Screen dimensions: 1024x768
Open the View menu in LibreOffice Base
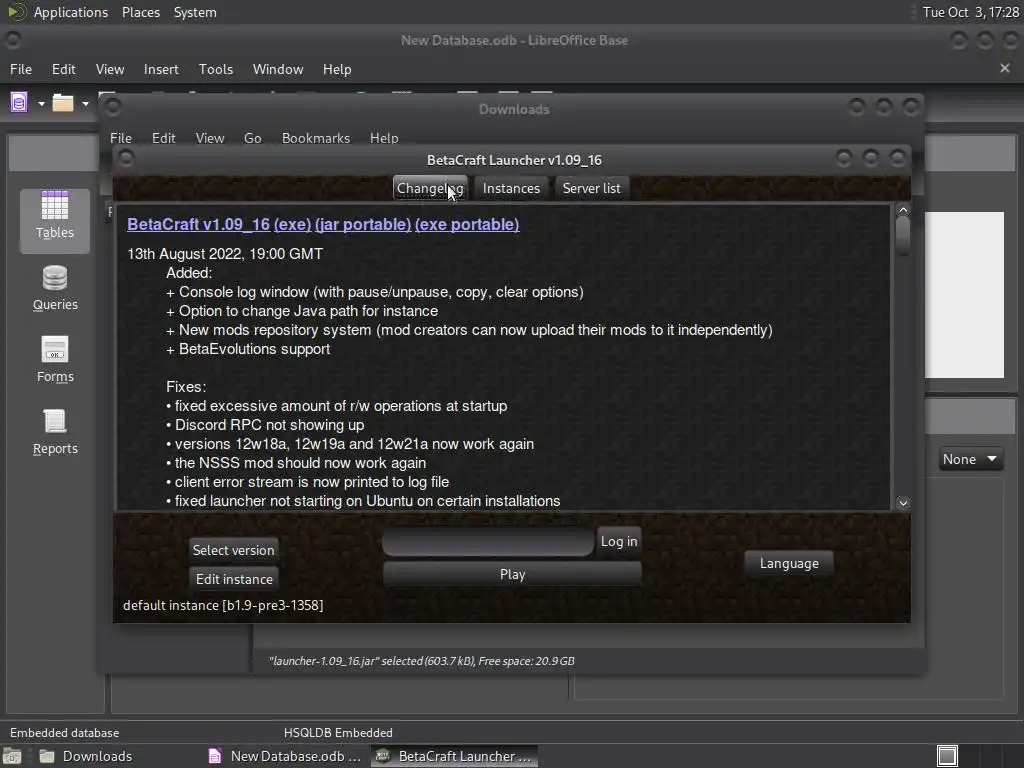pos(110,69)
